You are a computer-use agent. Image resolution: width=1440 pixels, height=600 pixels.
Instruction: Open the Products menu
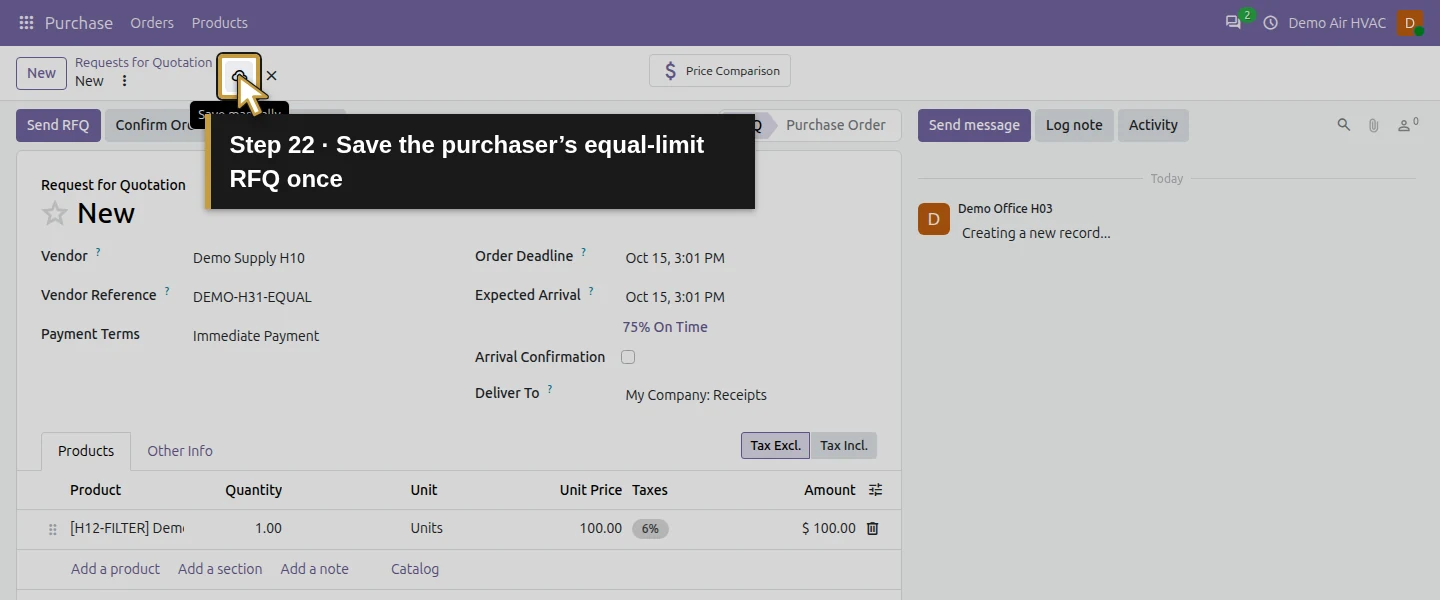[x=220, y=22]
